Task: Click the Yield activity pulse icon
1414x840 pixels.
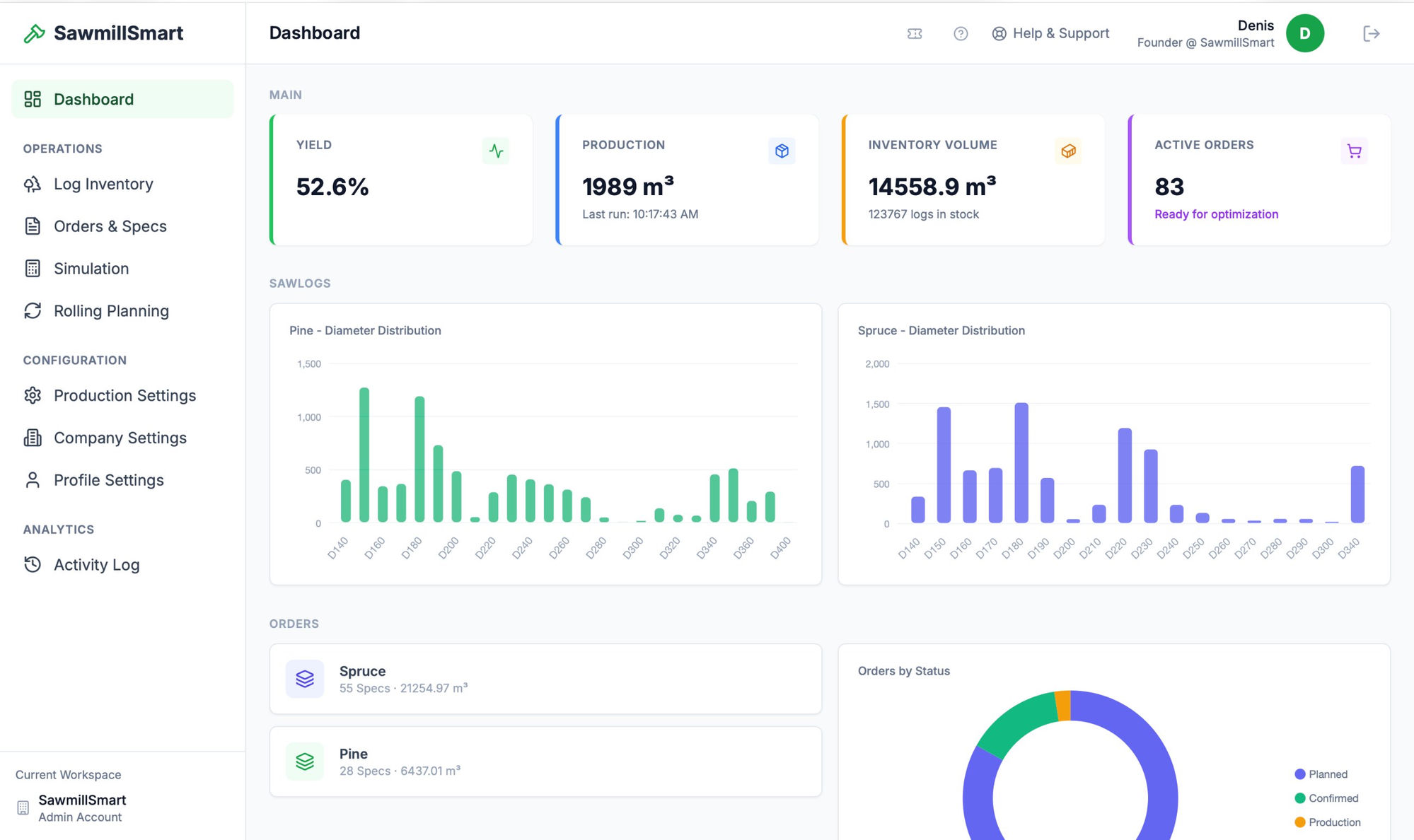Action: click(496, 151)
